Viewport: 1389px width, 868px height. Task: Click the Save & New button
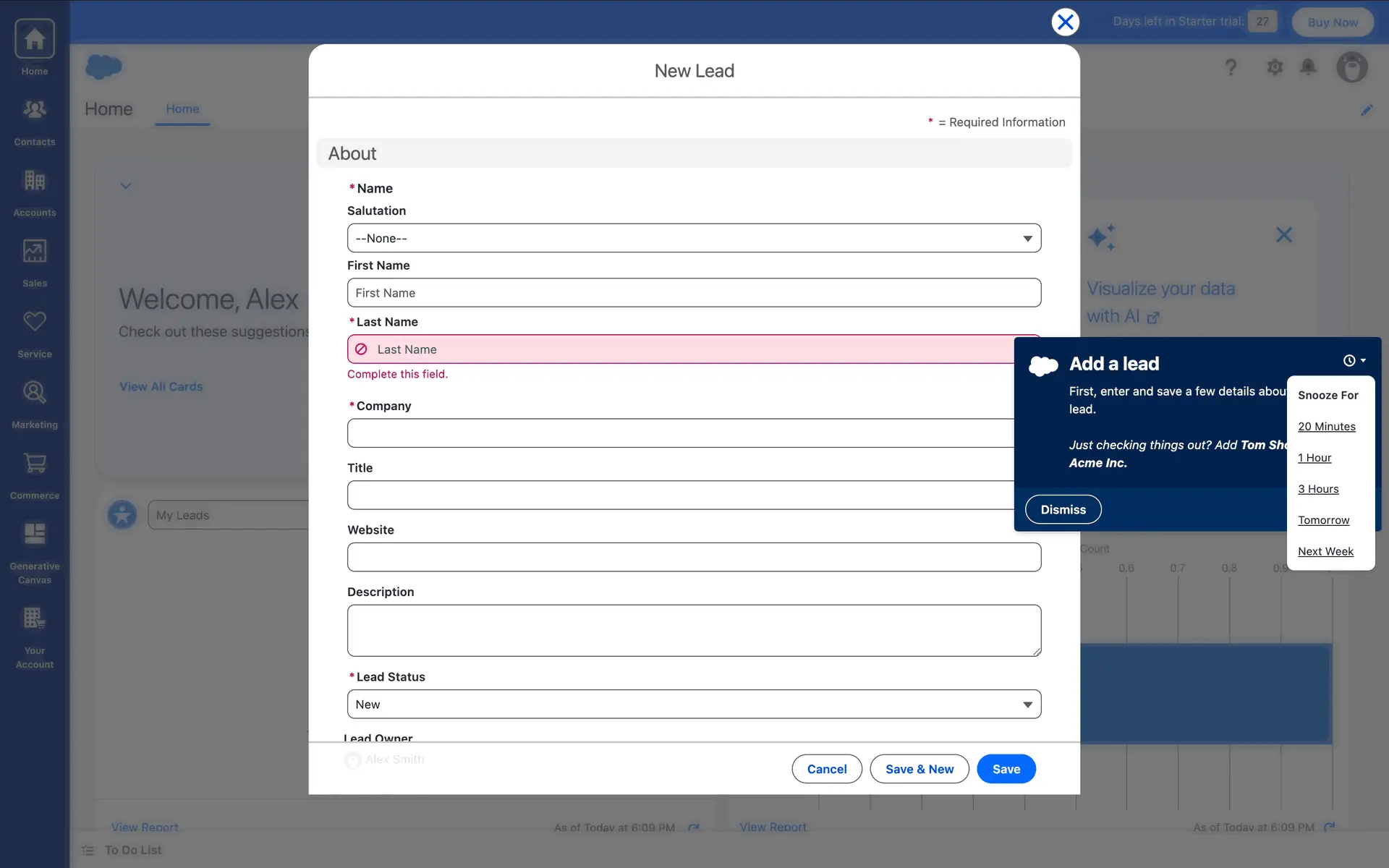pyautogui.click(x=919, y=769)
